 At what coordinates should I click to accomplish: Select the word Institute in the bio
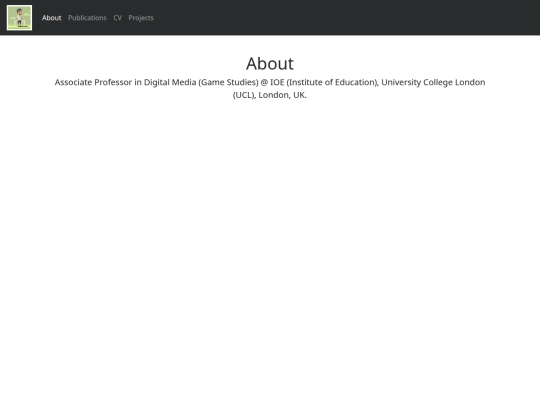(x=305, y=83)
